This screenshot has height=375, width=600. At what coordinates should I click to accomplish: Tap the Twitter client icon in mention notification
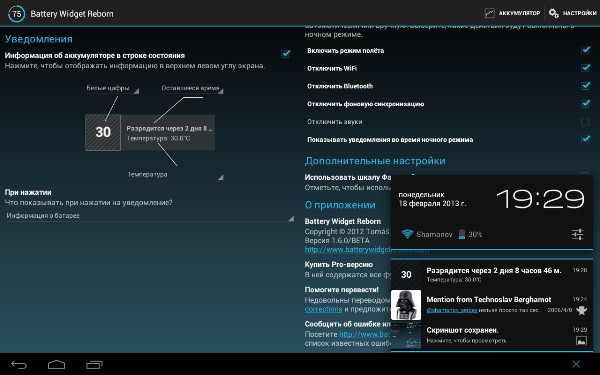(x=582, y=310)
